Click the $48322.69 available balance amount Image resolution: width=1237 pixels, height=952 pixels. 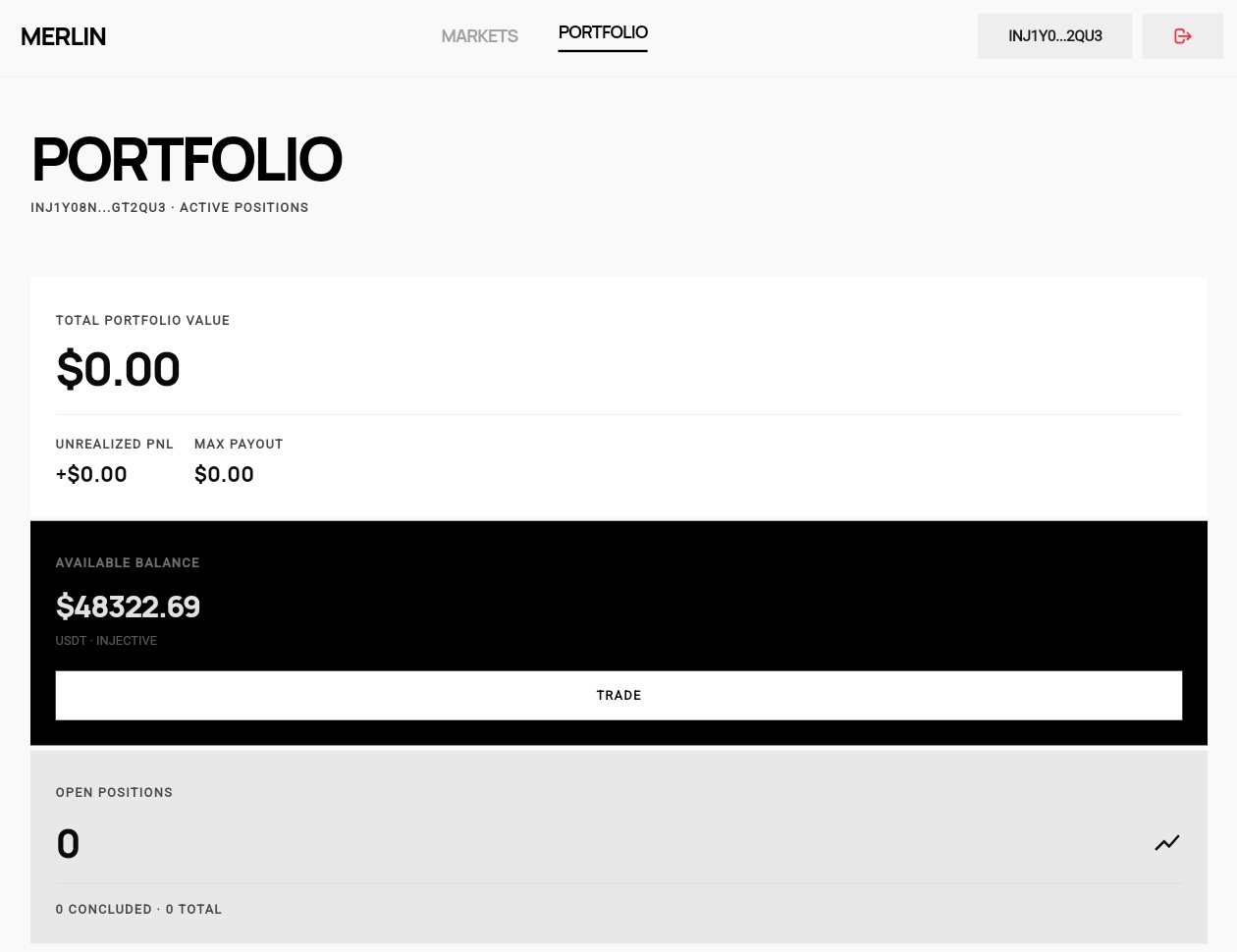point(128,607)
